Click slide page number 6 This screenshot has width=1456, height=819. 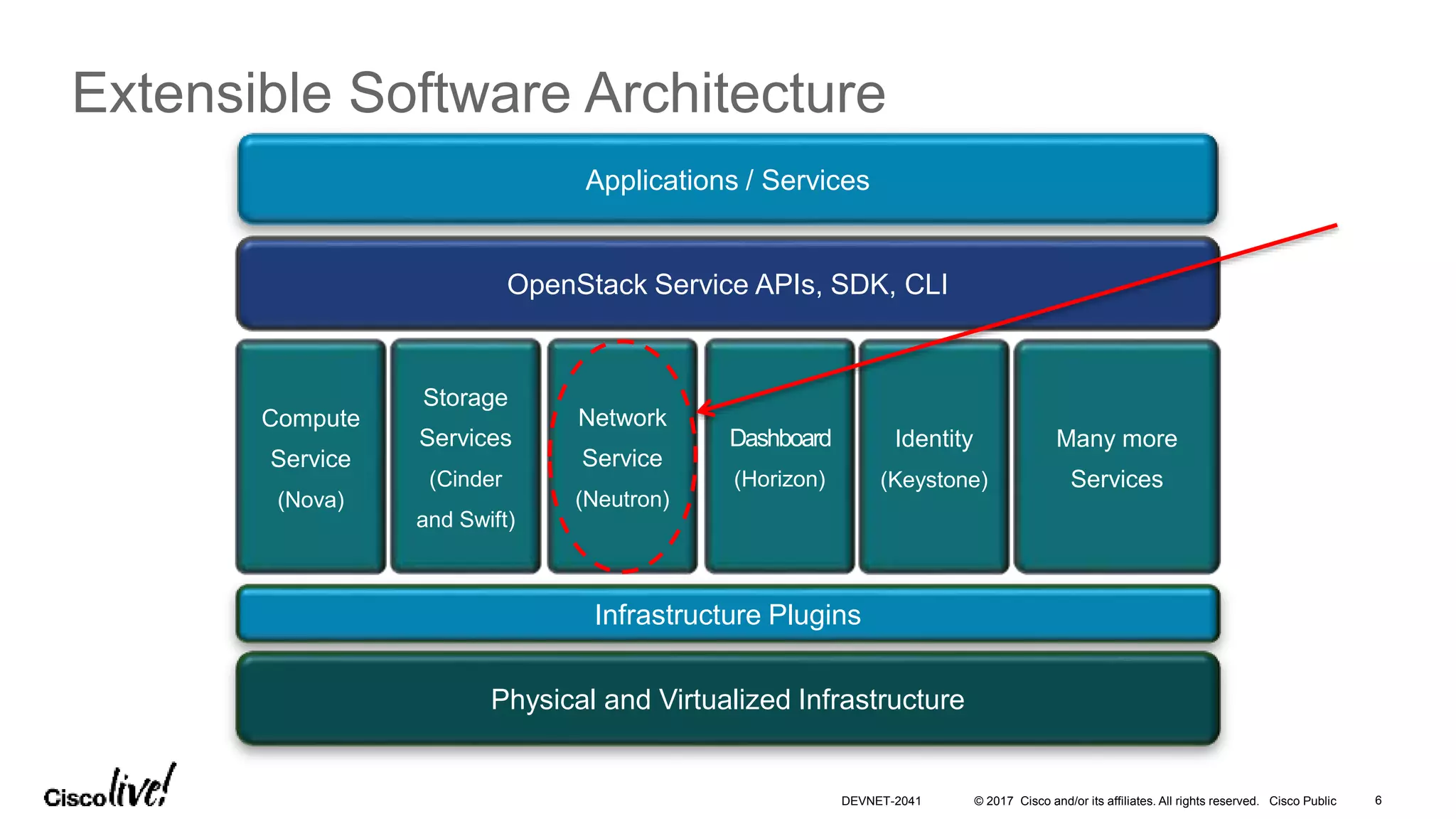1378,801
